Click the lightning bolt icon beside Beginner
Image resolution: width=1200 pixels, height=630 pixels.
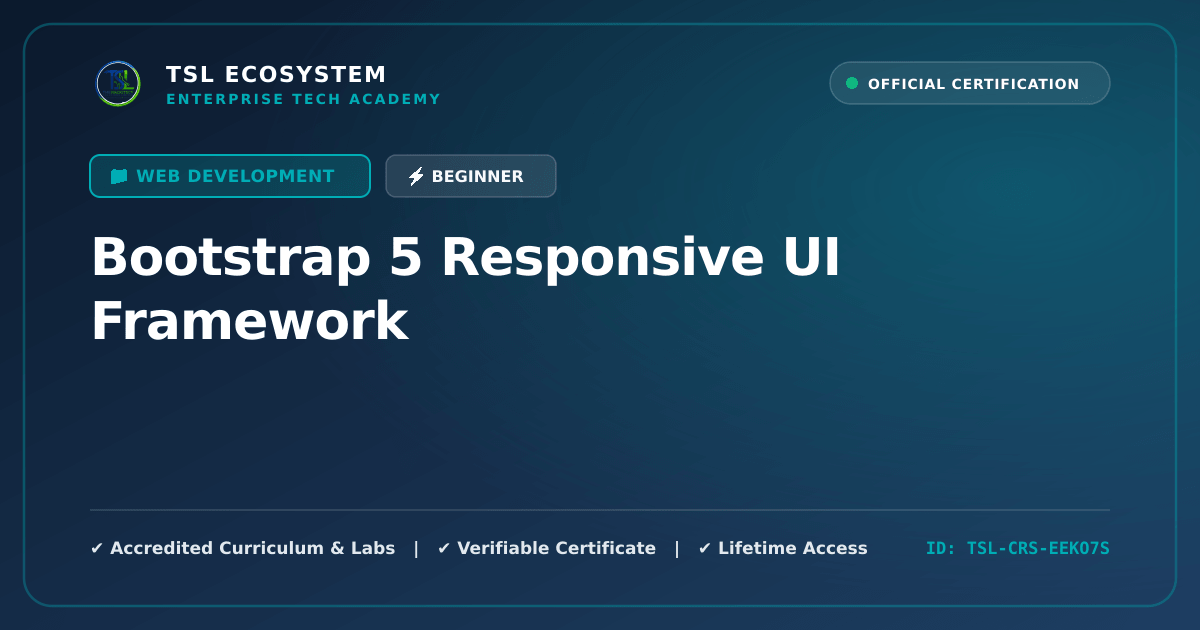(416, 177)
